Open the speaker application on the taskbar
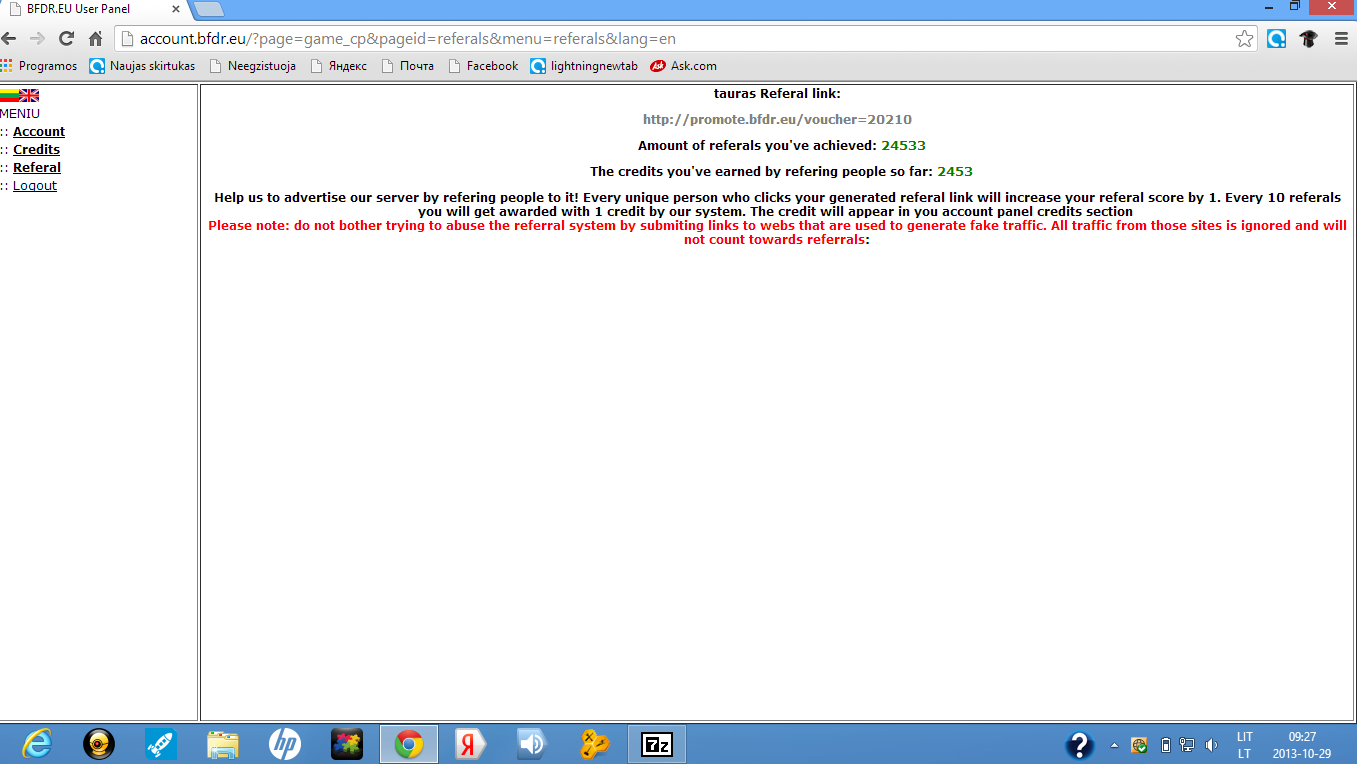 pos(532,744)
